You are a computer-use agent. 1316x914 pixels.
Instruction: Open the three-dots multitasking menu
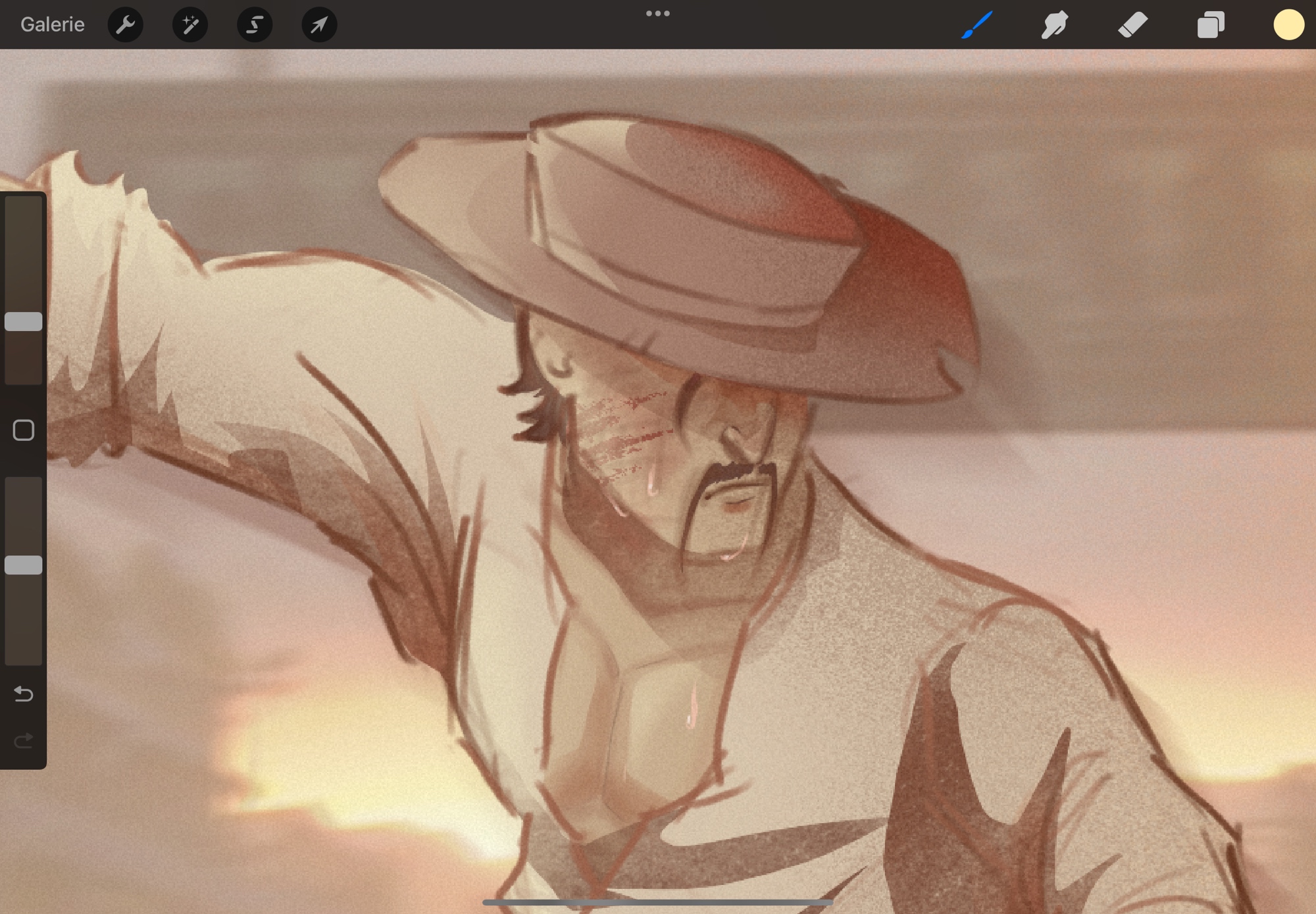657,13
